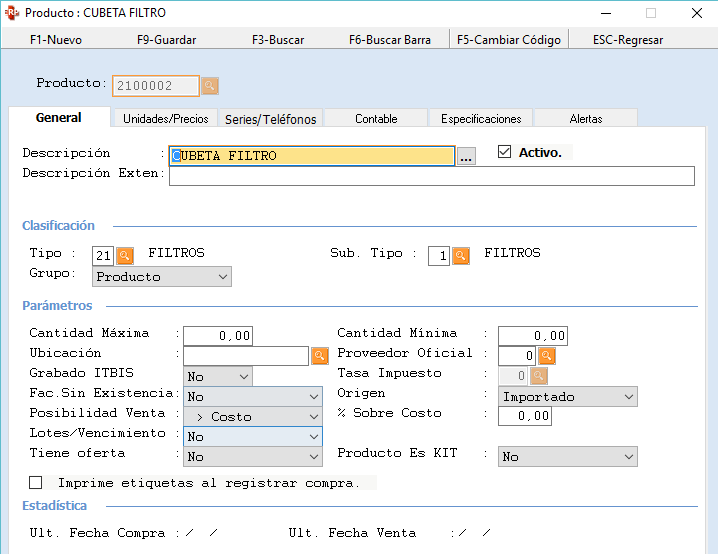Screen dimensions: 718x554
Task: Click Tasa Impuesto lookup icon
Action: coord(539,375)
